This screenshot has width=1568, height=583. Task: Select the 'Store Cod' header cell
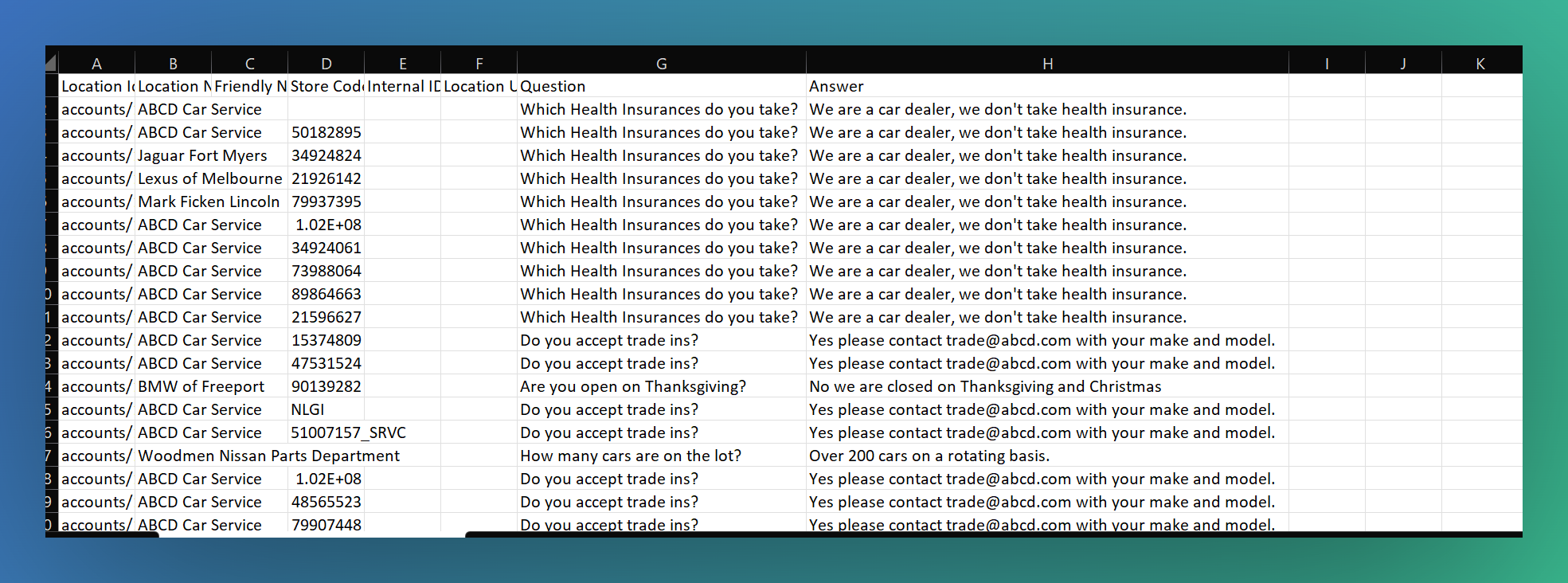tap(326, 86)
